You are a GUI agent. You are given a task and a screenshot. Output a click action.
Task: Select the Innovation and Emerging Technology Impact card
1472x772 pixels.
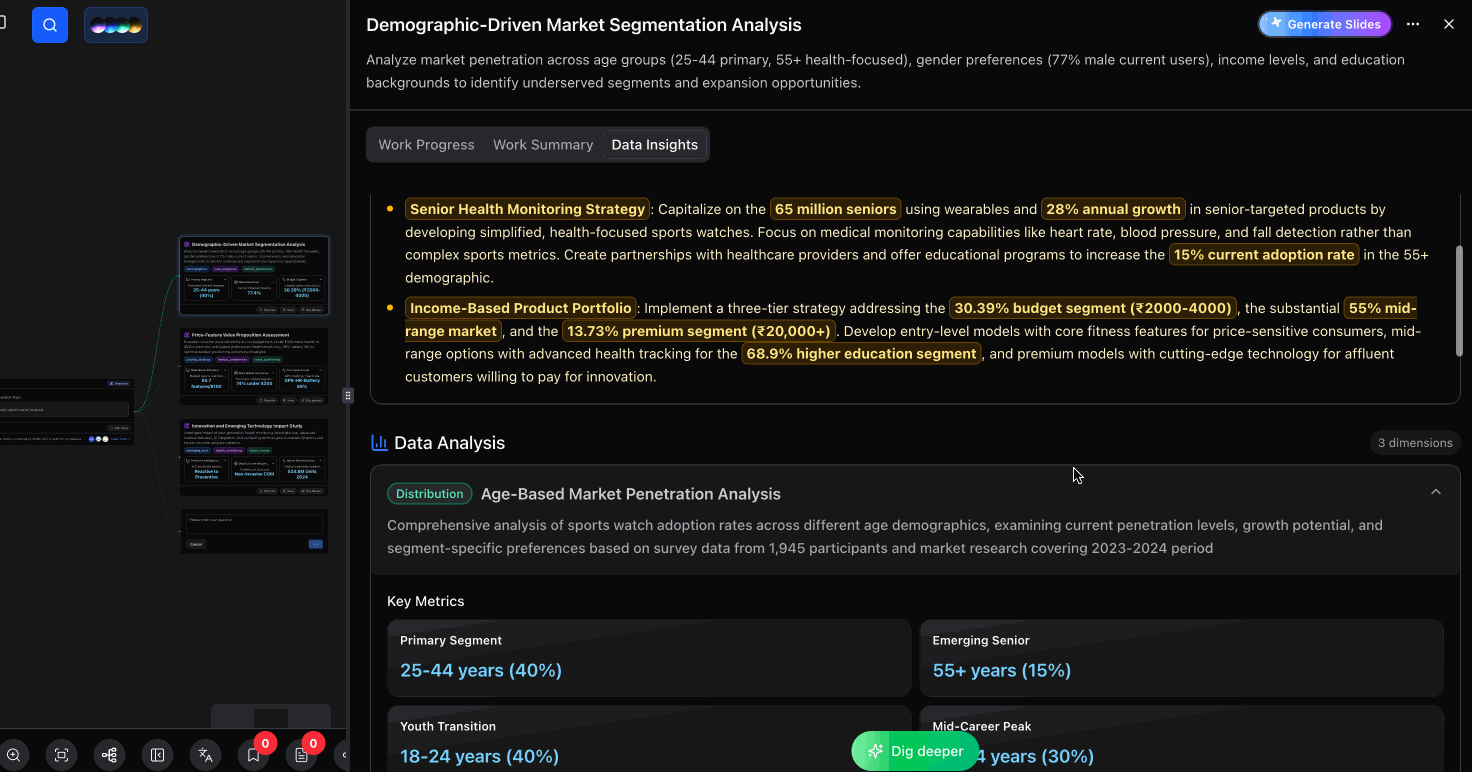point(254,457)
